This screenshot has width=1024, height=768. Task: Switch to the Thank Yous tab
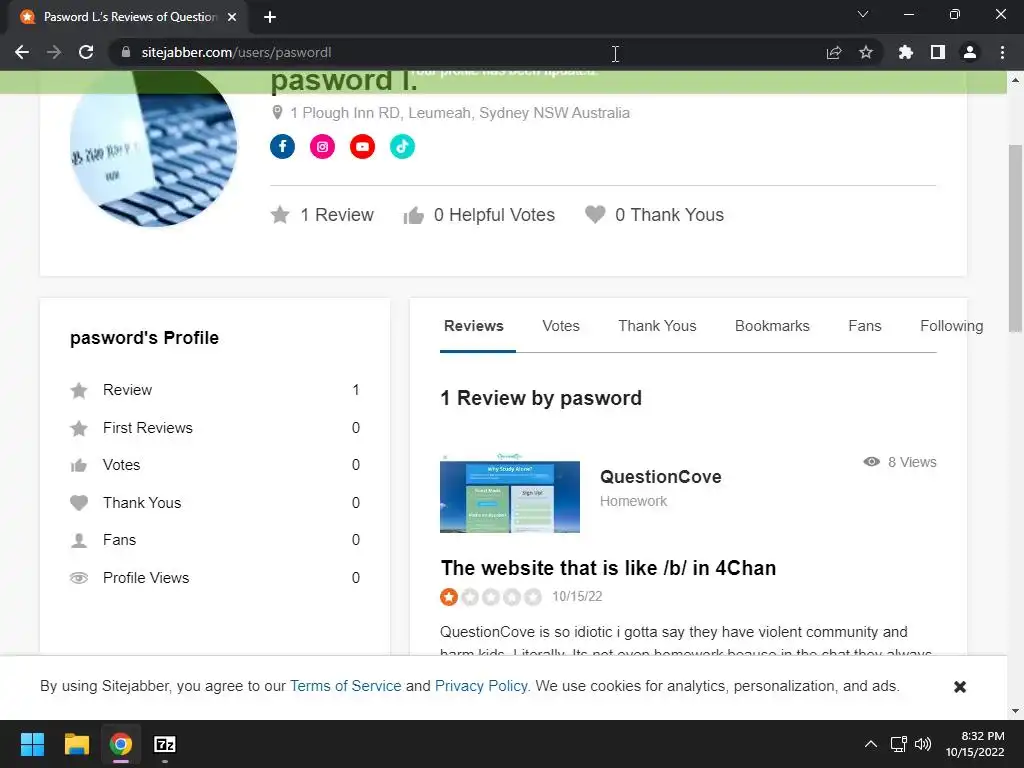click(657, 326)
